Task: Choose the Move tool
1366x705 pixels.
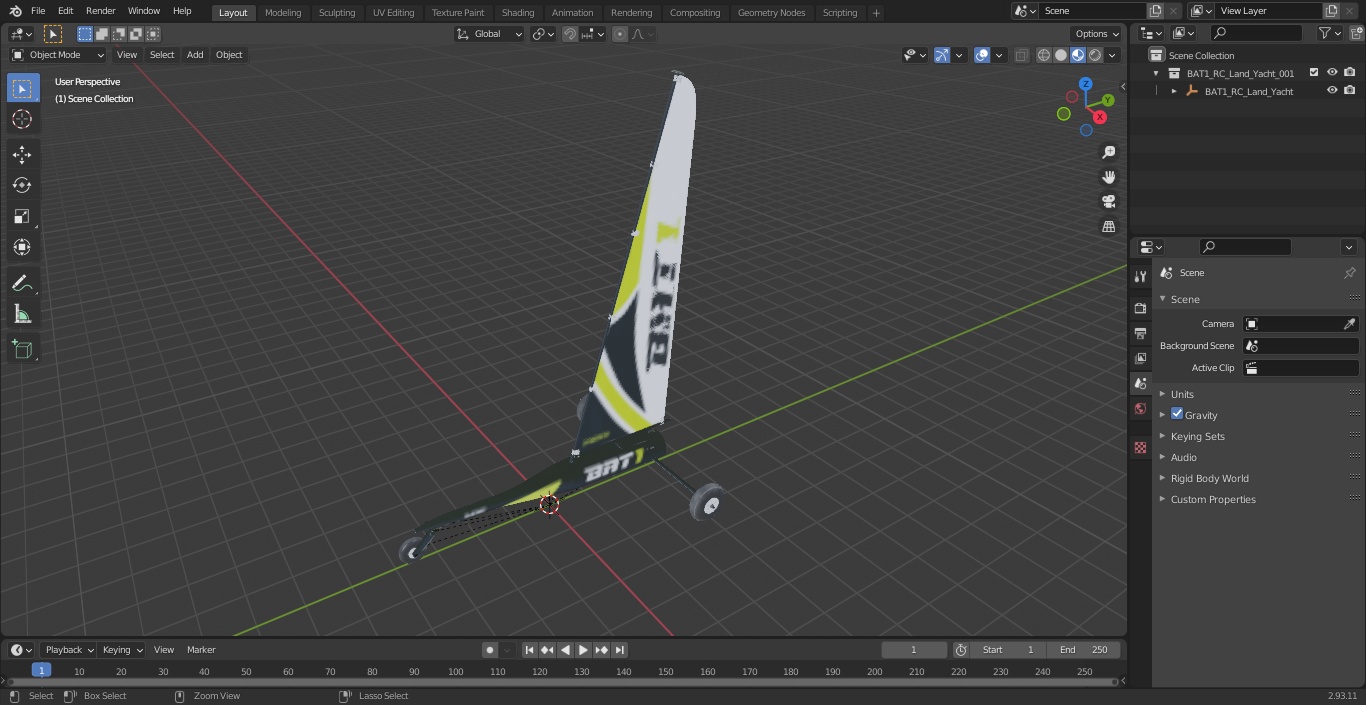Action: (22, 154)
